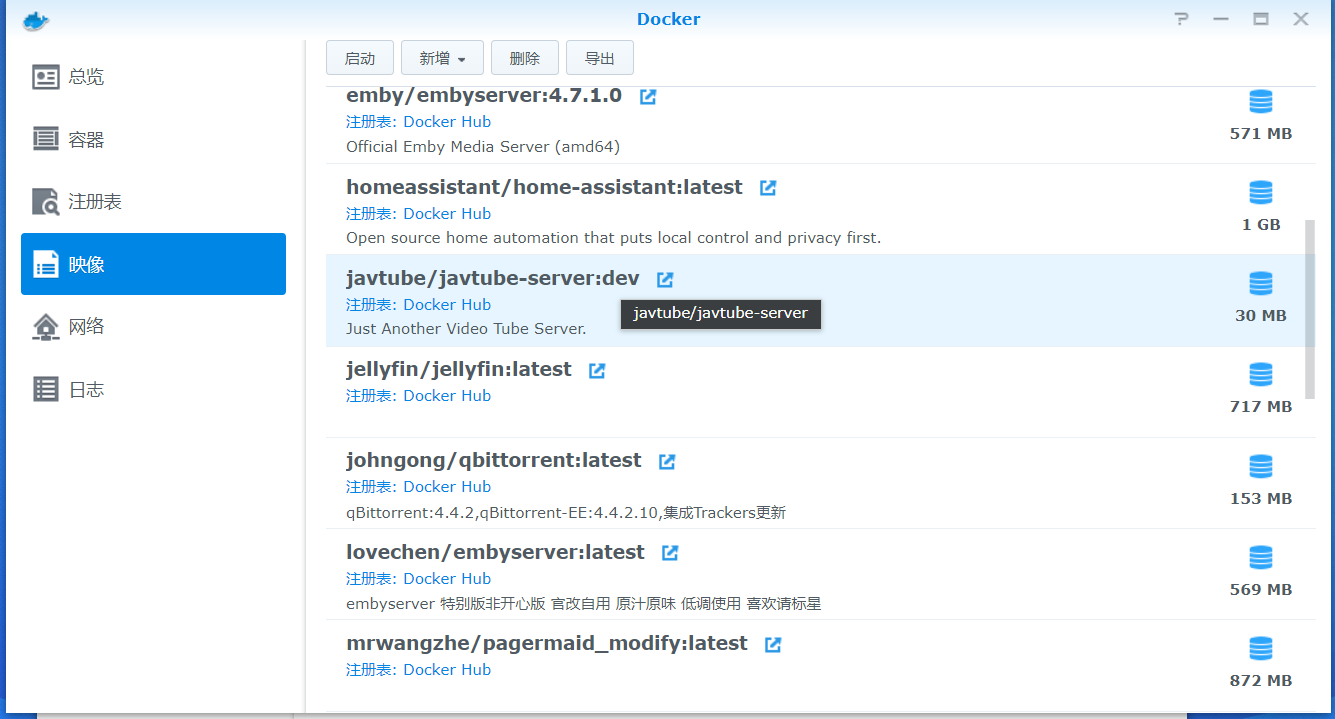Image resolution: width=1335 pixels, height=719 pixels.
Task: Click the 569 MB size value
Action: pyautogui.click(x=1261, y=590)
